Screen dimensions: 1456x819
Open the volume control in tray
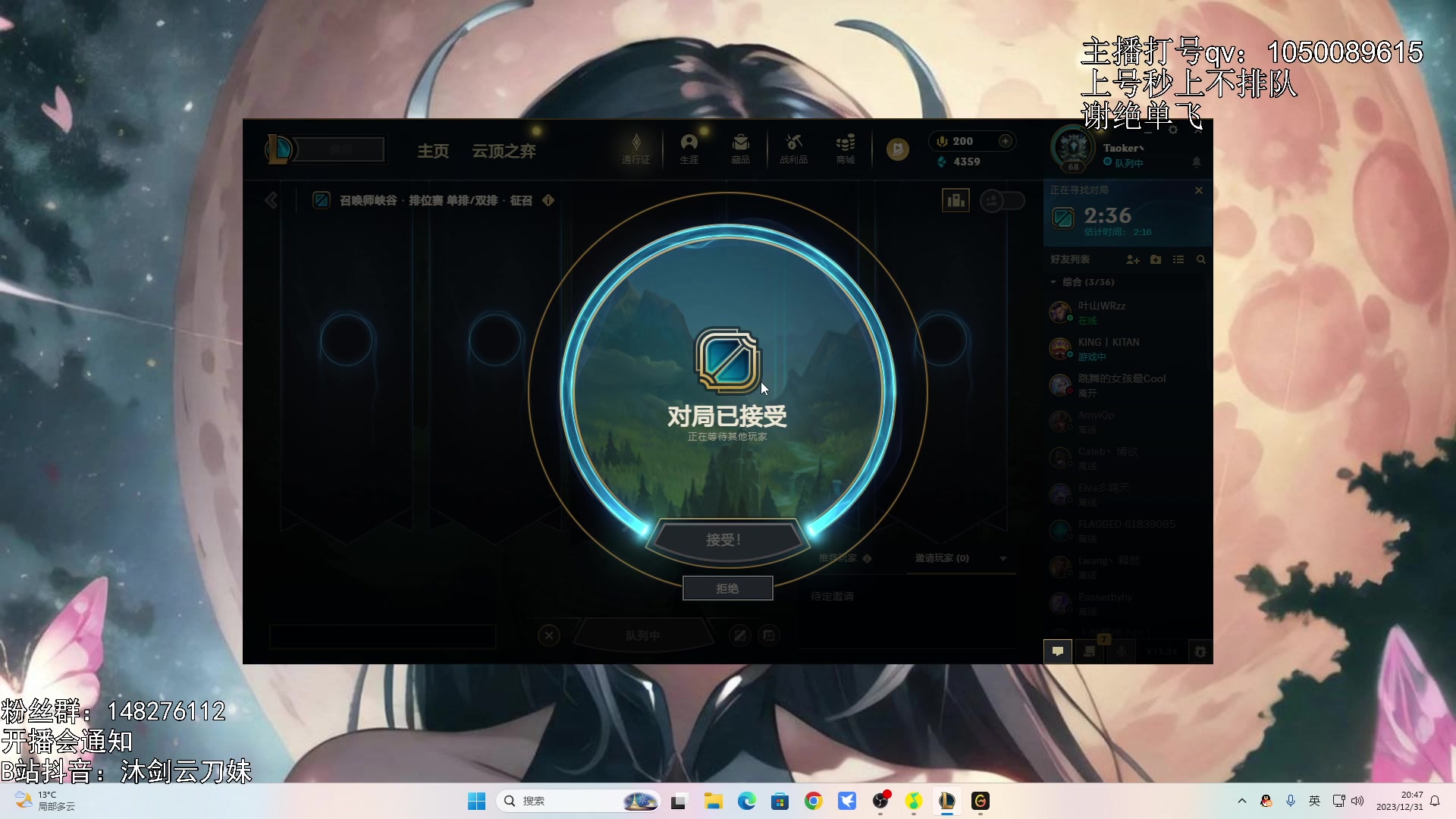(1357, 801)
